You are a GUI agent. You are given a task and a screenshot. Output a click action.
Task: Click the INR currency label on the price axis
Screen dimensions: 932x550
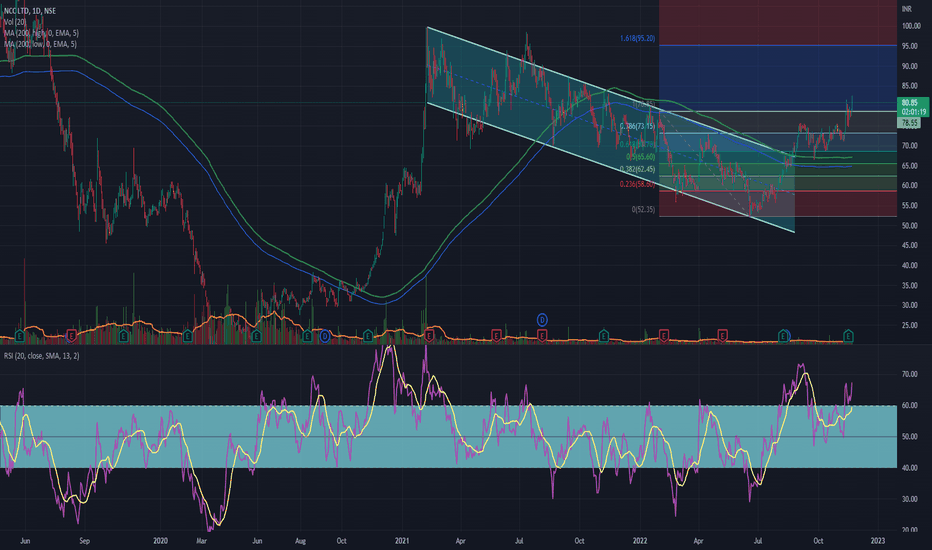pos(906,9)
